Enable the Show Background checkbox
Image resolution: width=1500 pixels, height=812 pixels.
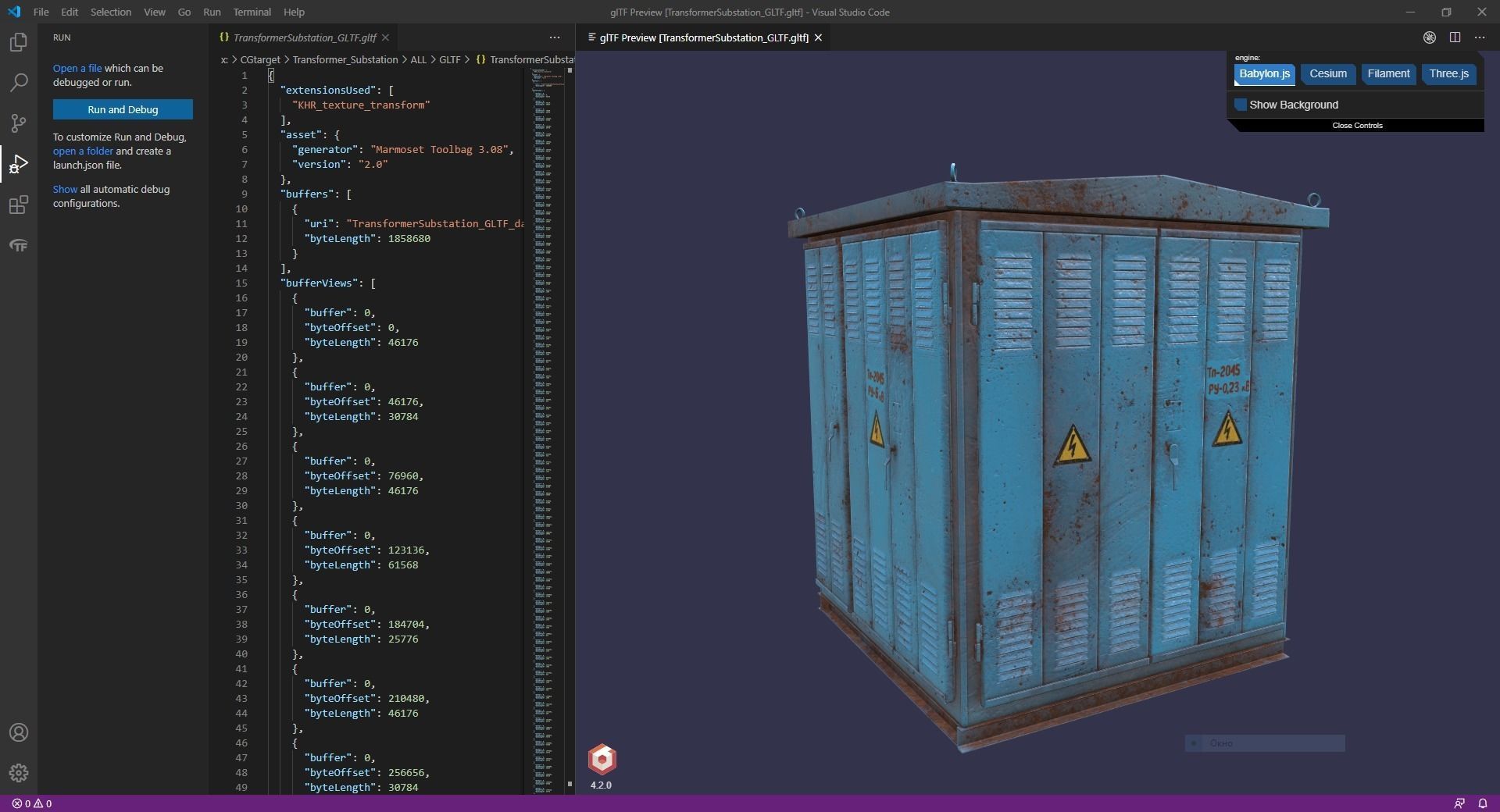point(1241,105)
